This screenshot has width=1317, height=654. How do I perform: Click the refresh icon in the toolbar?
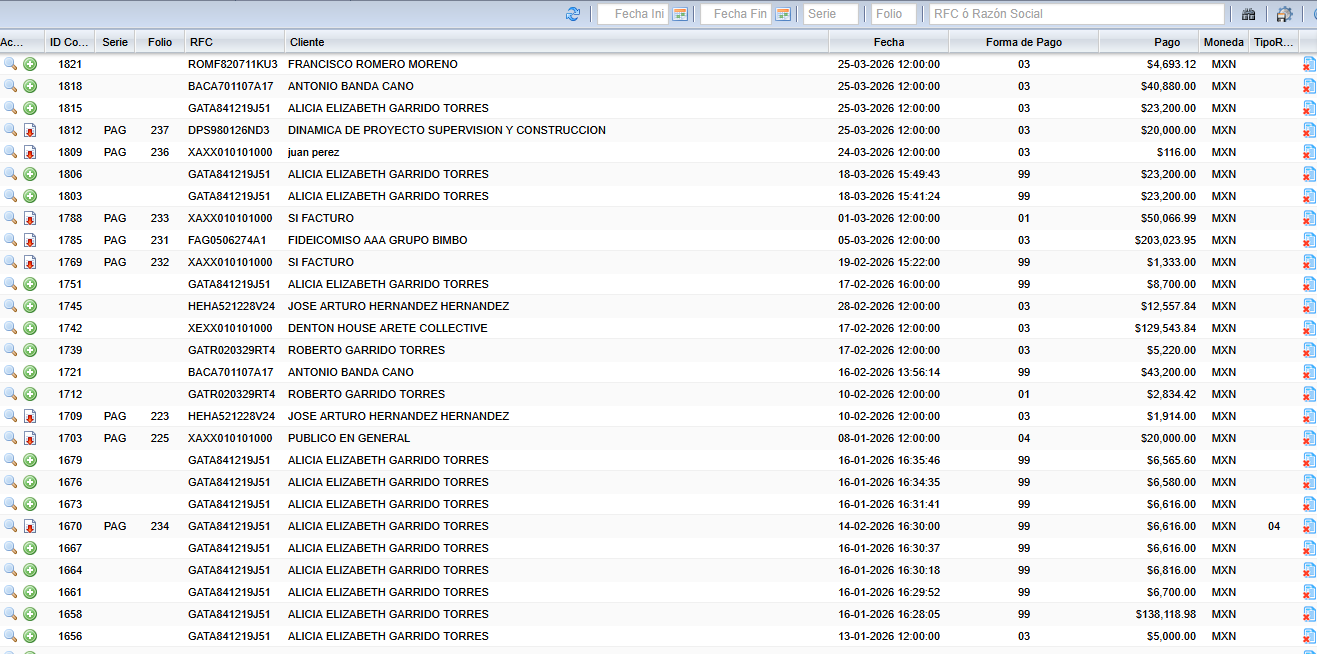pyautogui.click(x=573, y=14)
